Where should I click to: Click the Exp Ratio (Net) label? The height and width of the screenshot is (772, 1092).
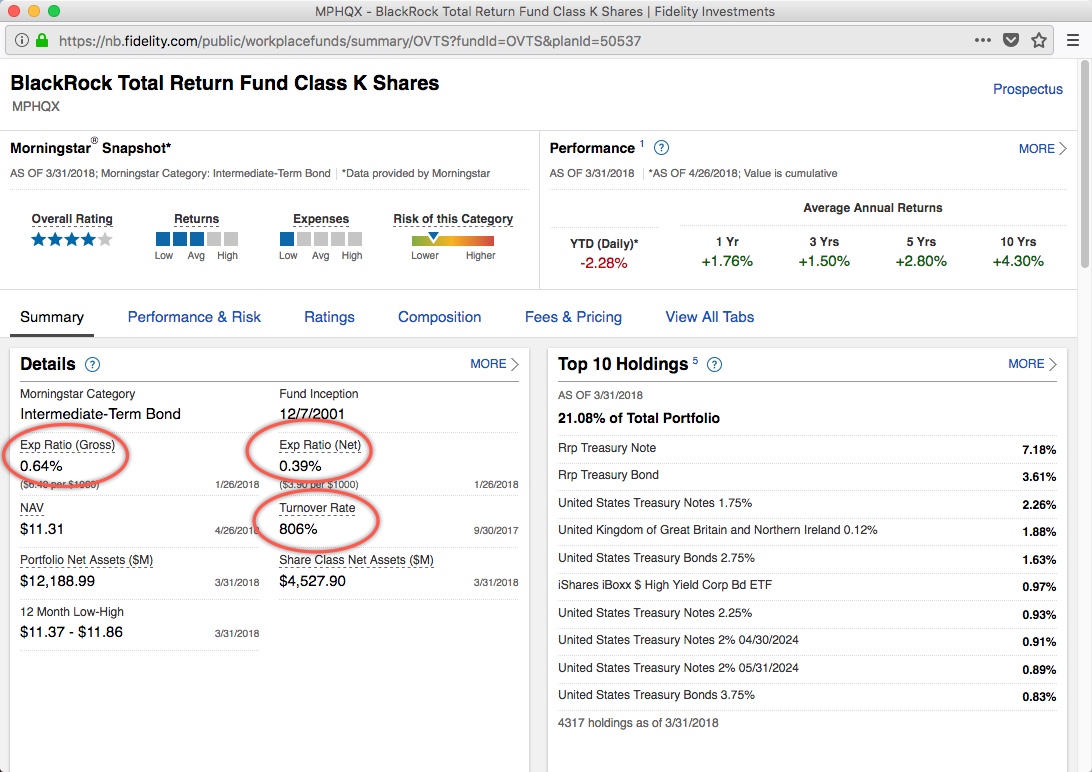[320, 445]
